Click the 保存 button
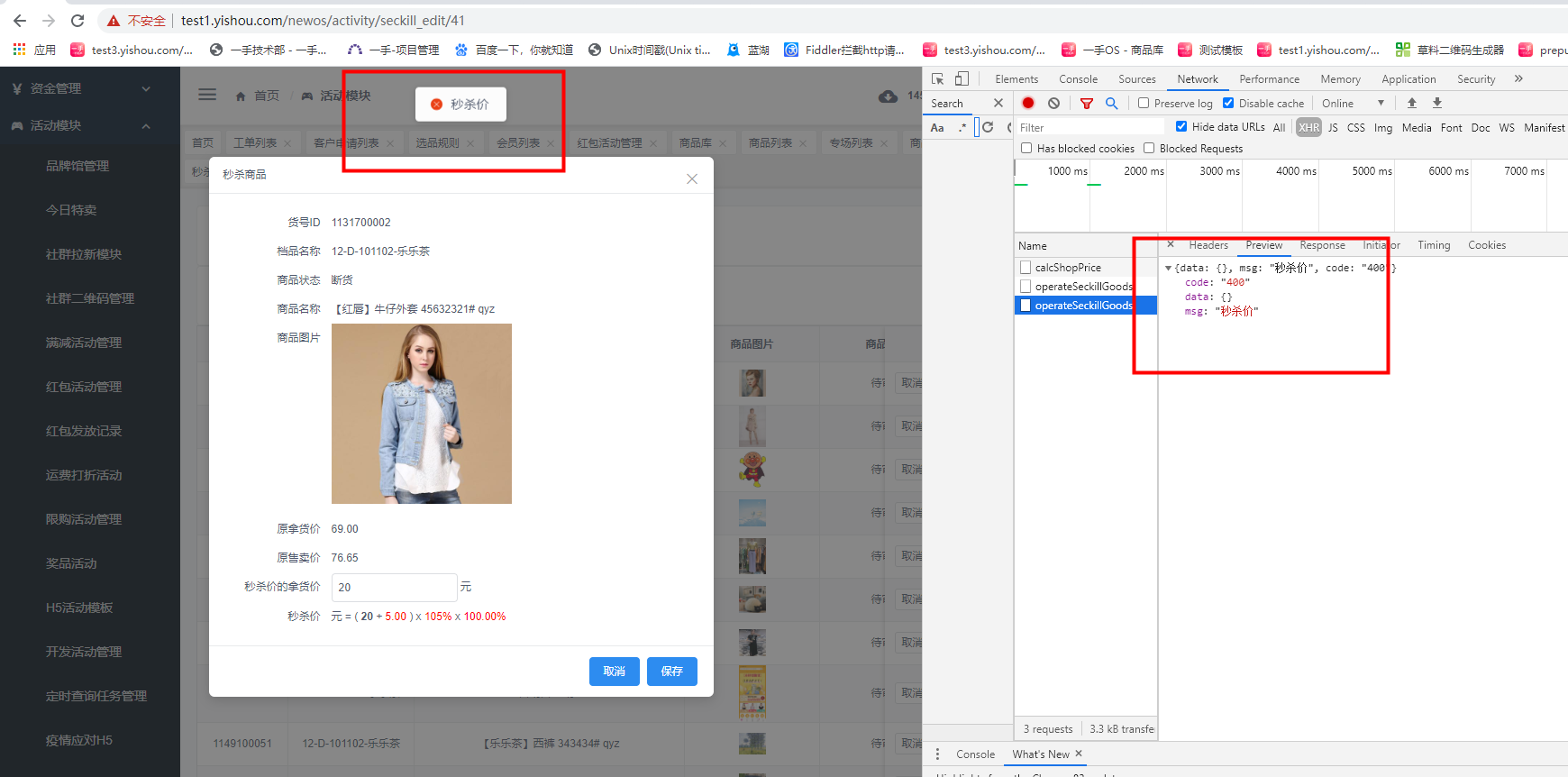This screenshot has width=1568, height=777. click(x=672, y=672)
